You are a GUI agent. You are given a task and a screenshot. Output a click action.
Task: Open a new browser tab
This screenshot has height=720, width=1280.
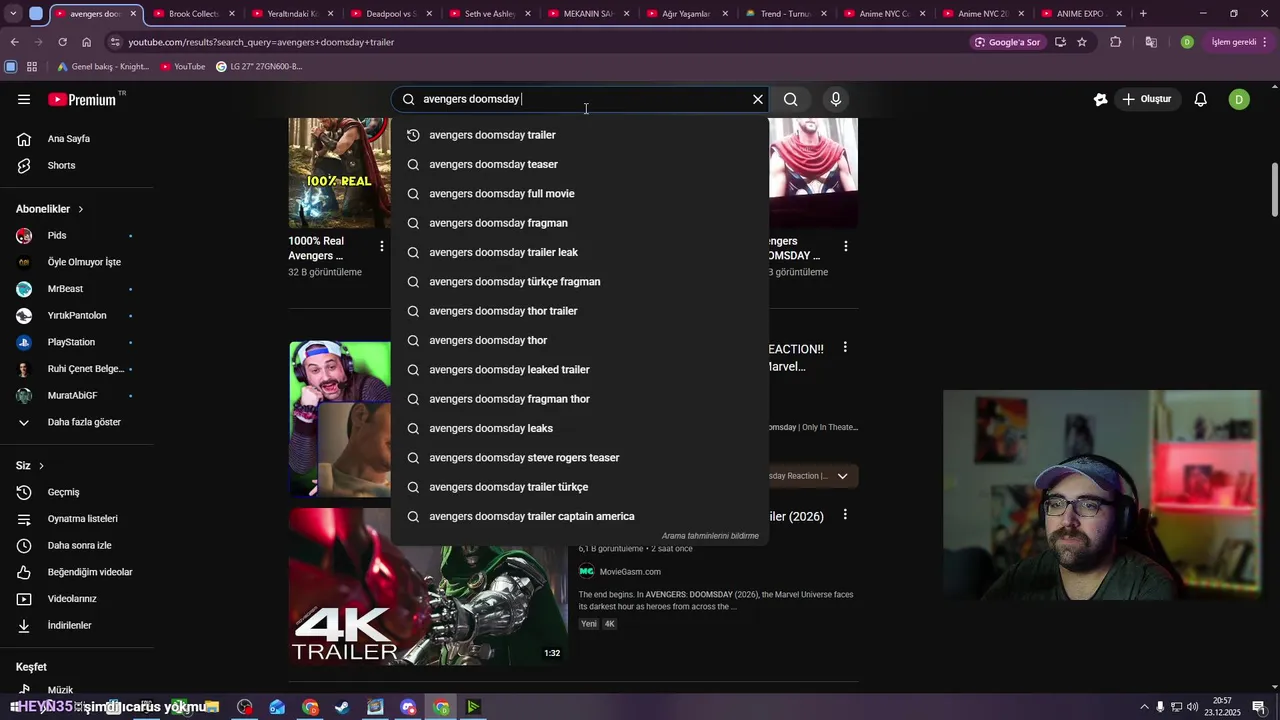(x=1143, y=14)
